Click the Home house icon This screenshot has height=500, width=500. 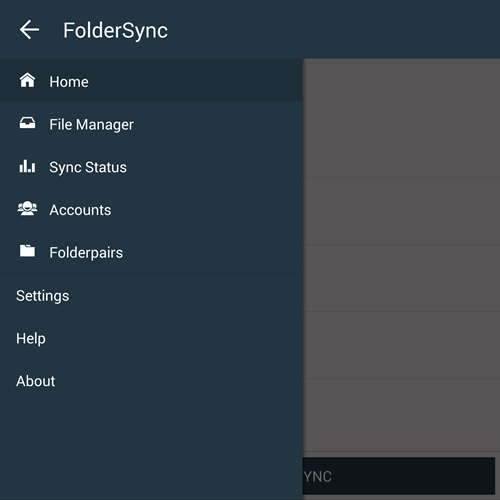pyautogui.click(x=27, y=80)
